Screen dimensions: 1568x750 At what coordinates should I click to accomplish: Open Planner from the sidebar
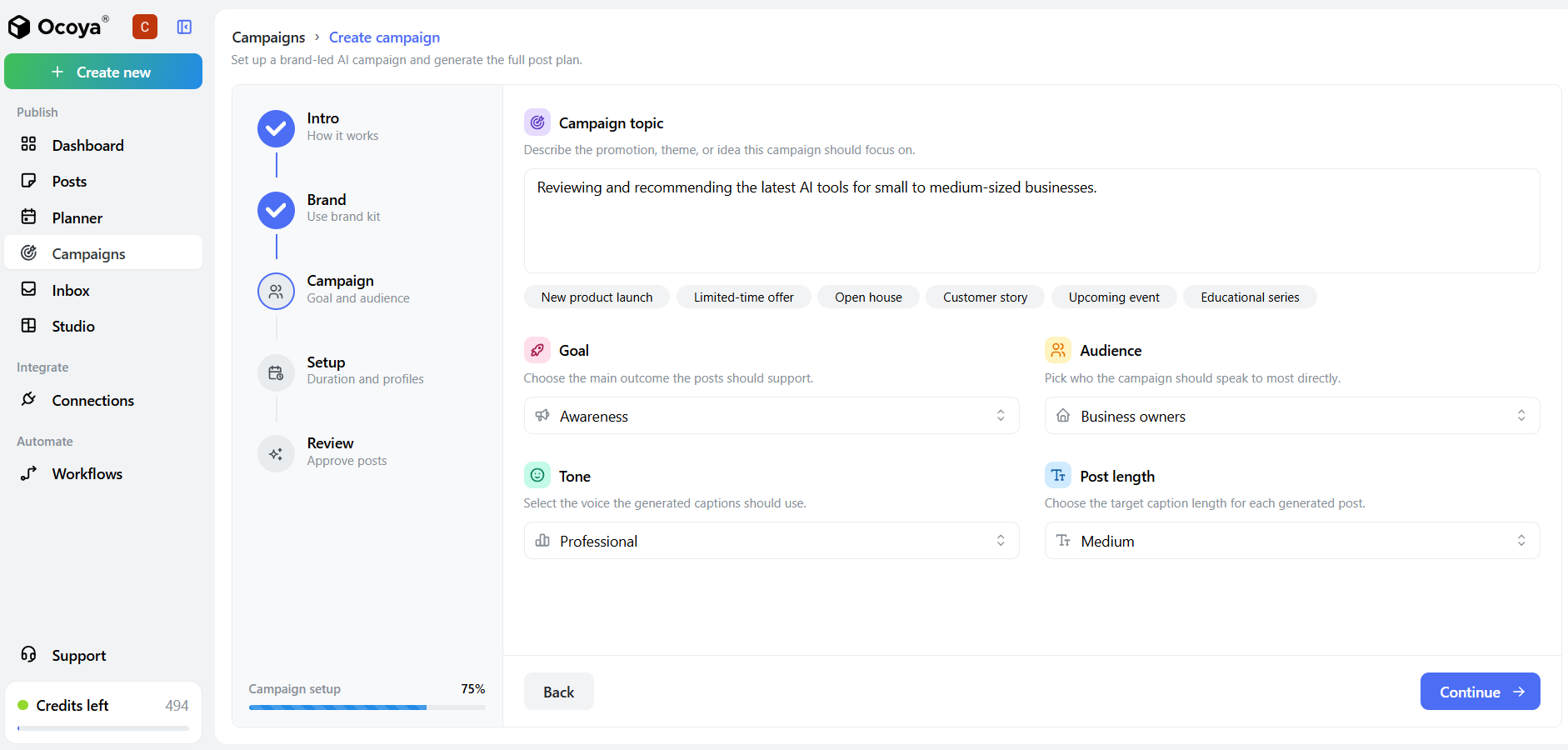[x=103, y=217]
